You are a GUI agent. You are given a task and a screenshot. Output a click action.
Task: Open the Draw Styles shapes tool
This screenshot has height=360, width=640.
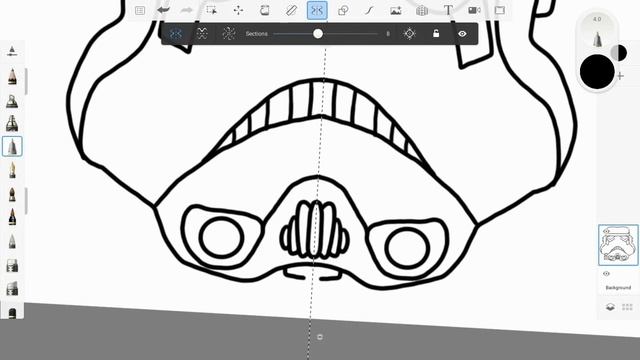pyautogui.click(x=343, y=10)
